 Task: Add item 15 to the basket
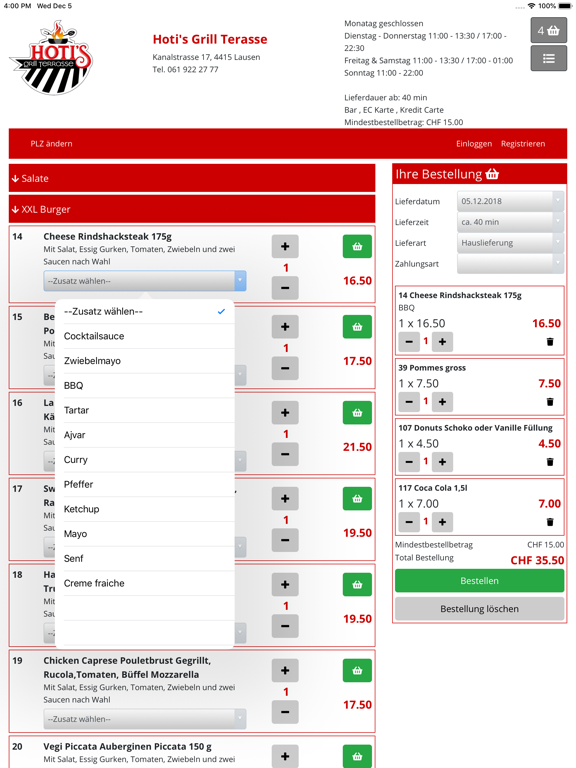tap(357, 327)
